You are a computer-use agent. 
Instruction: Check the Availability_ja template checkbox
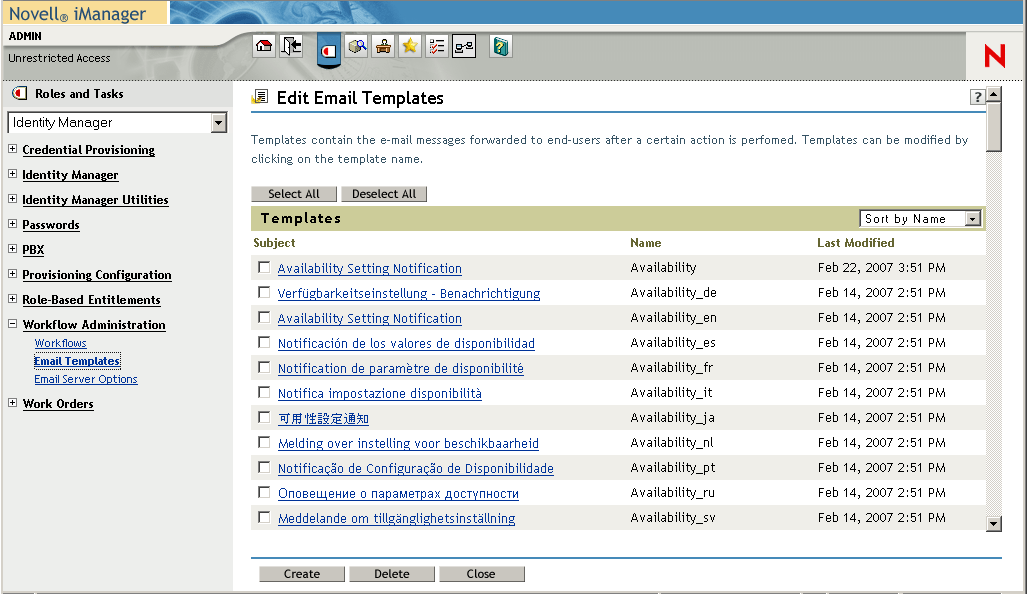(x=264, y=417)
